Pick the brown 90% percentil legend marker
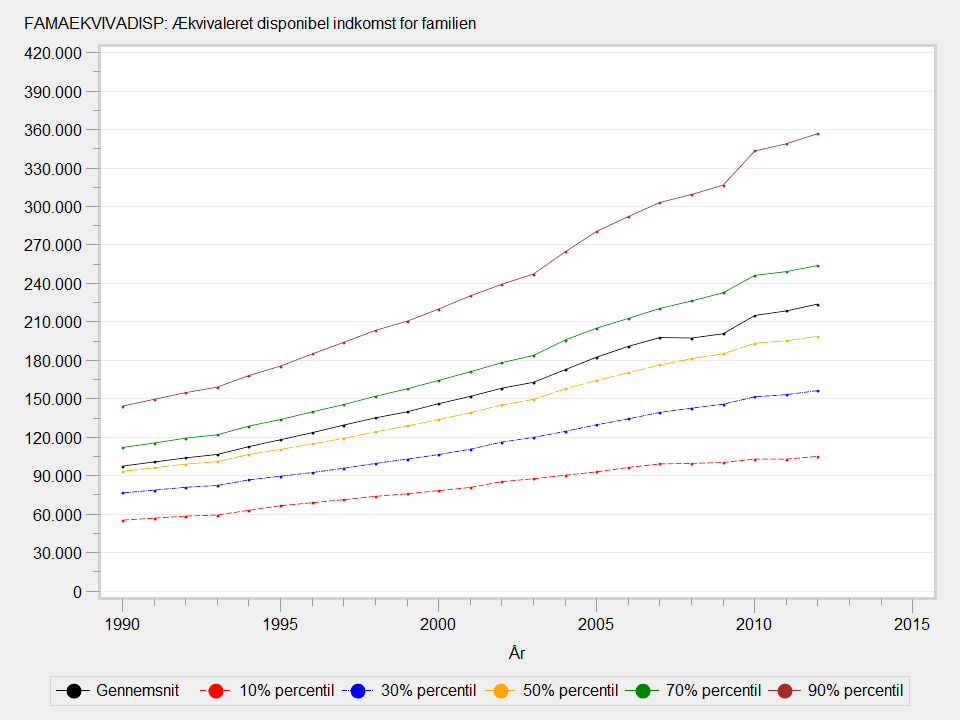Screen dimensions: 960x720 point(787,690)
